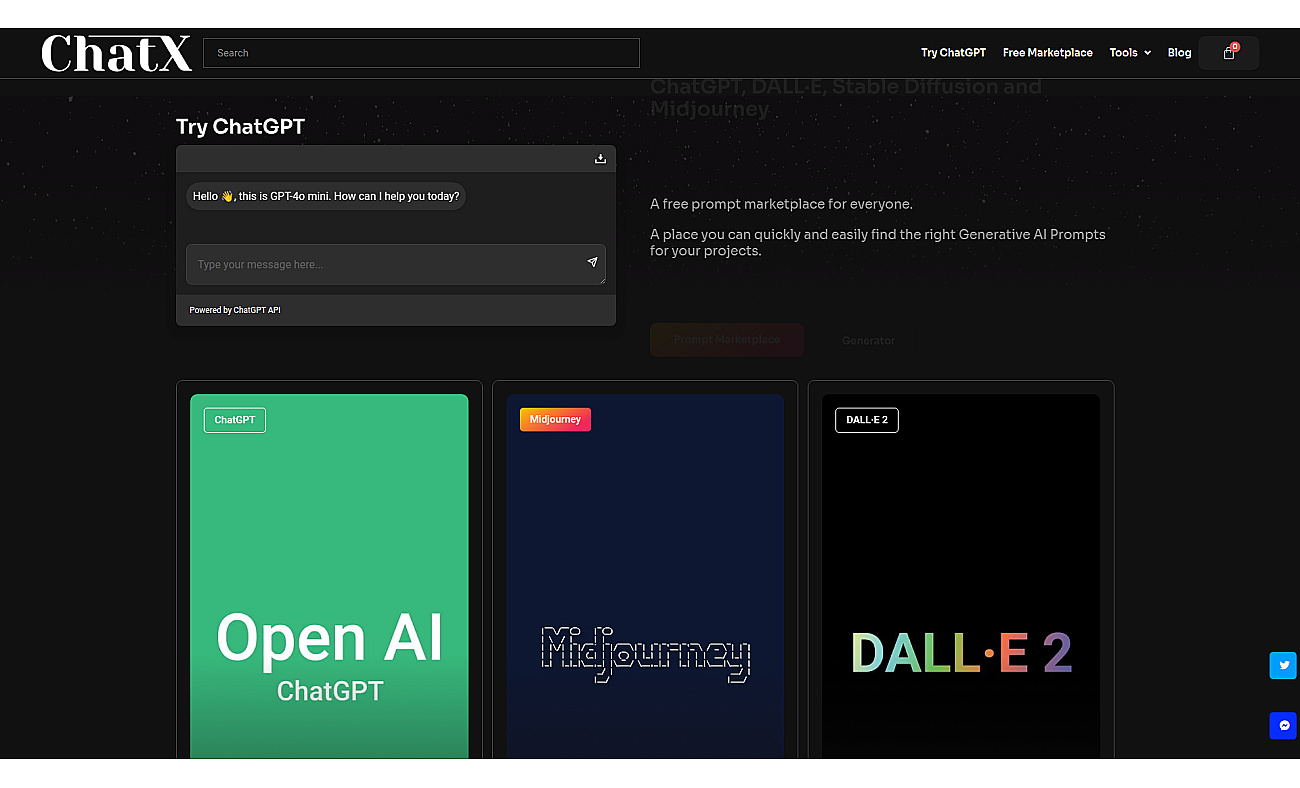Click the Prompt Marketplace button
The width and height of the screenshot is (1300, 788).
pos(727,340)
